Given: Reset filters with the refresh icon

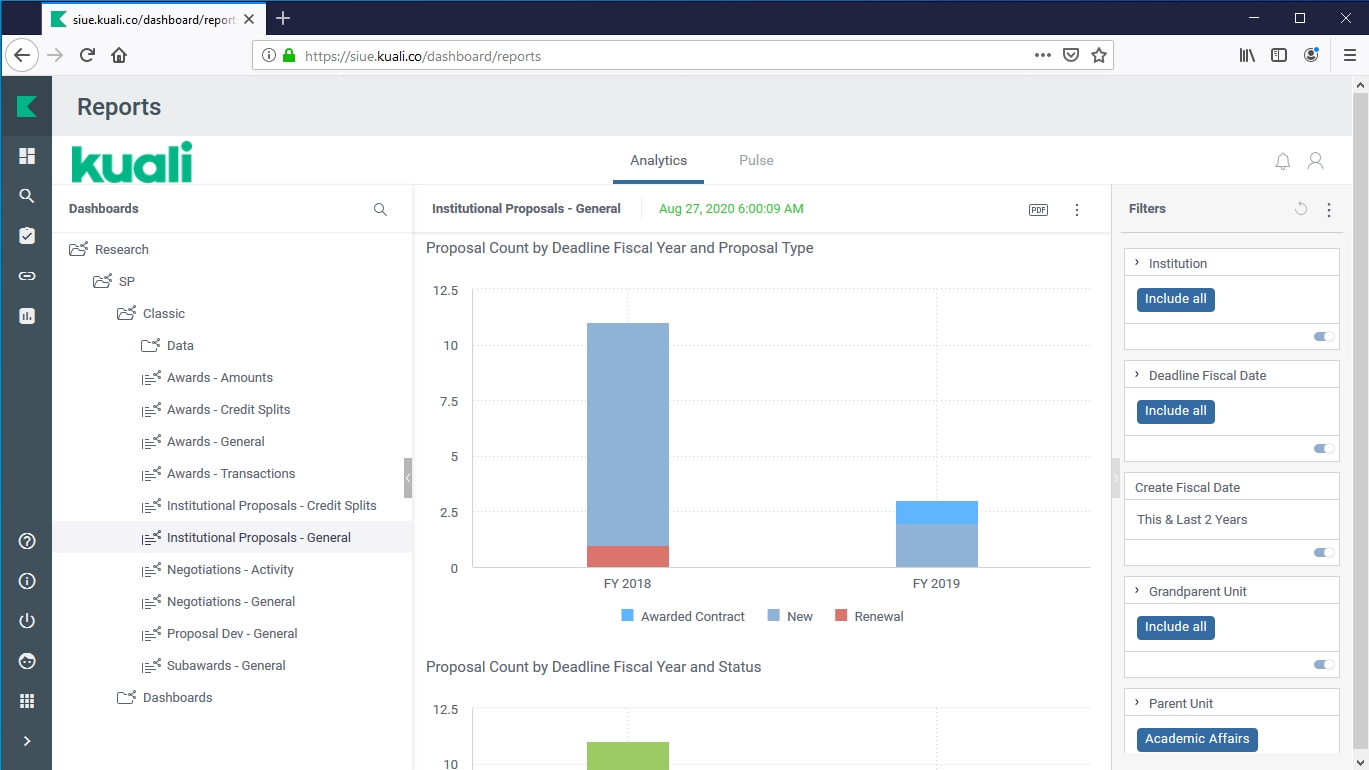Looking at the screenshot, I should [1300, 209].
